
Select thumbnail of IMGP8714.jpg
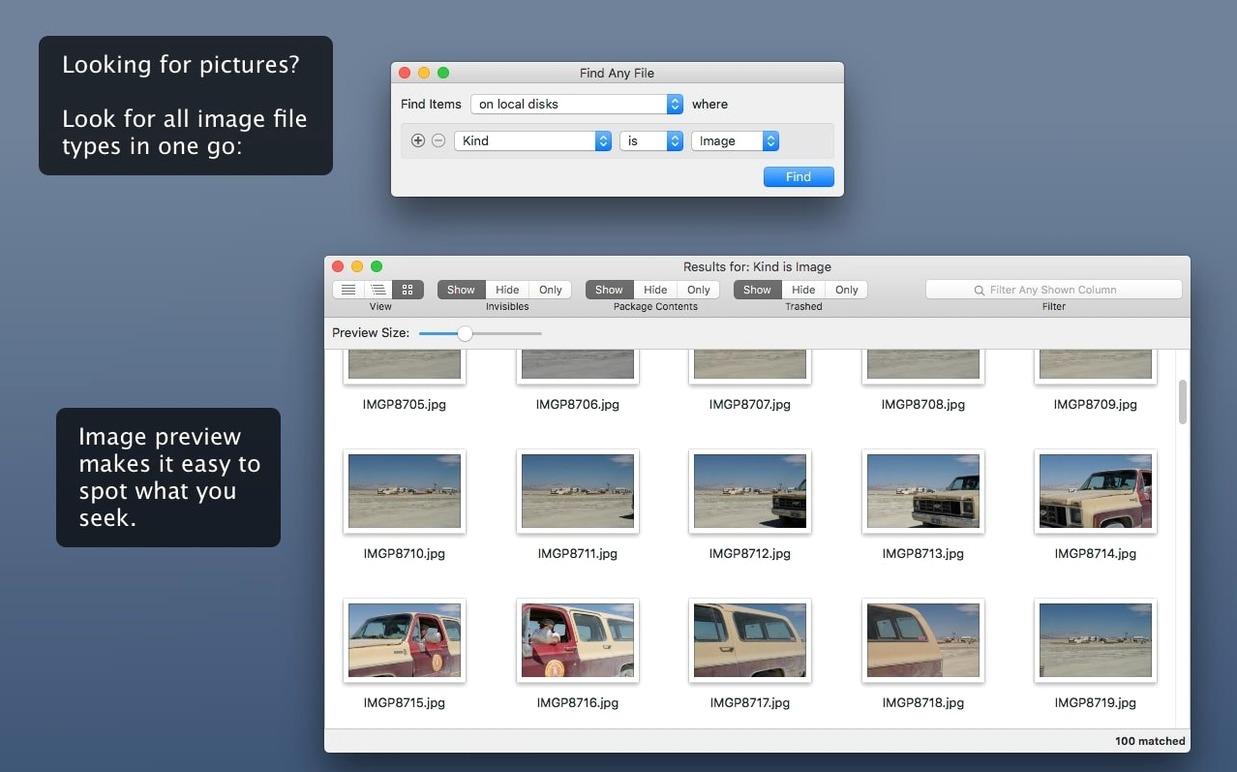pyautogui.click(x=1096, y=491)
